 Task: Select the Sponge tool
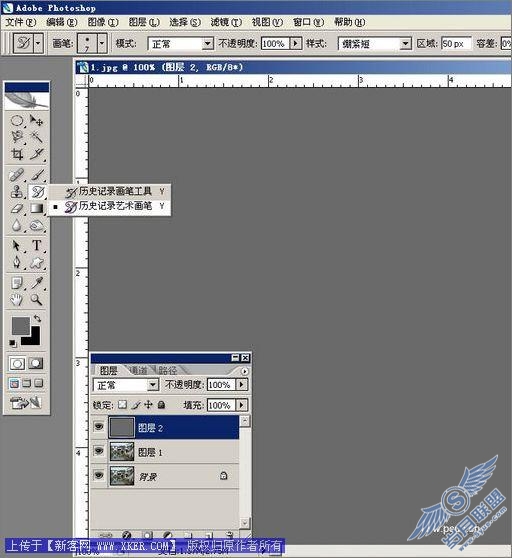36,225
